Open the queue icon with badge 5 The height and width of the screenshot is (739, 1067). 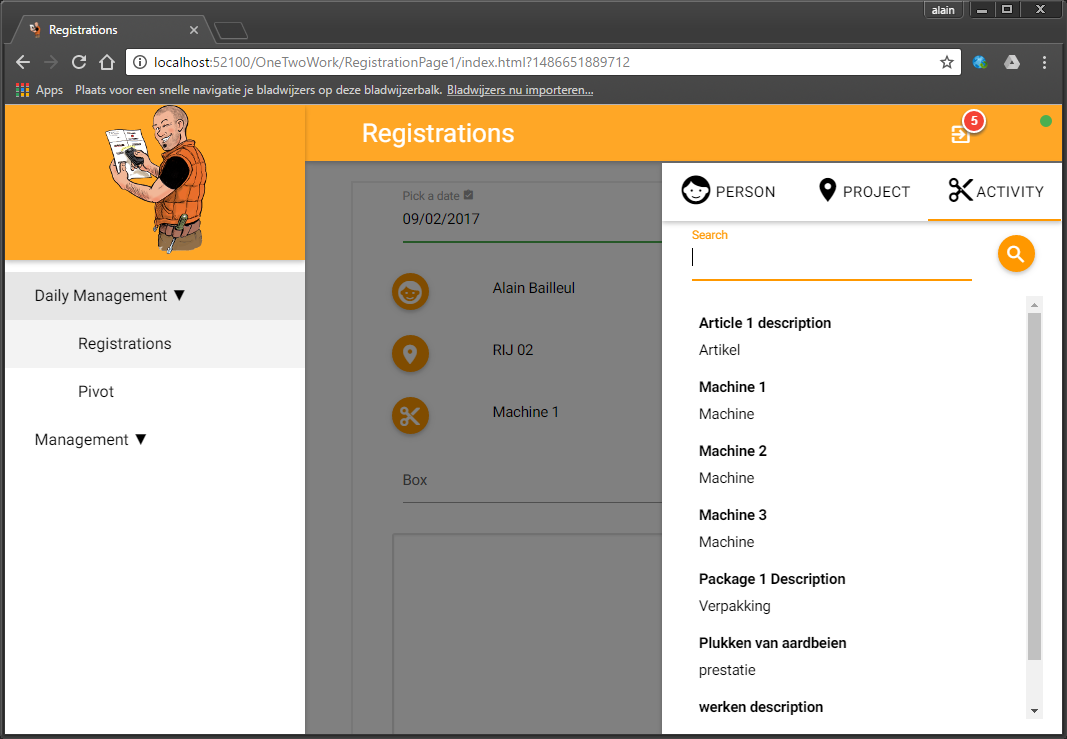click(961, 134)
